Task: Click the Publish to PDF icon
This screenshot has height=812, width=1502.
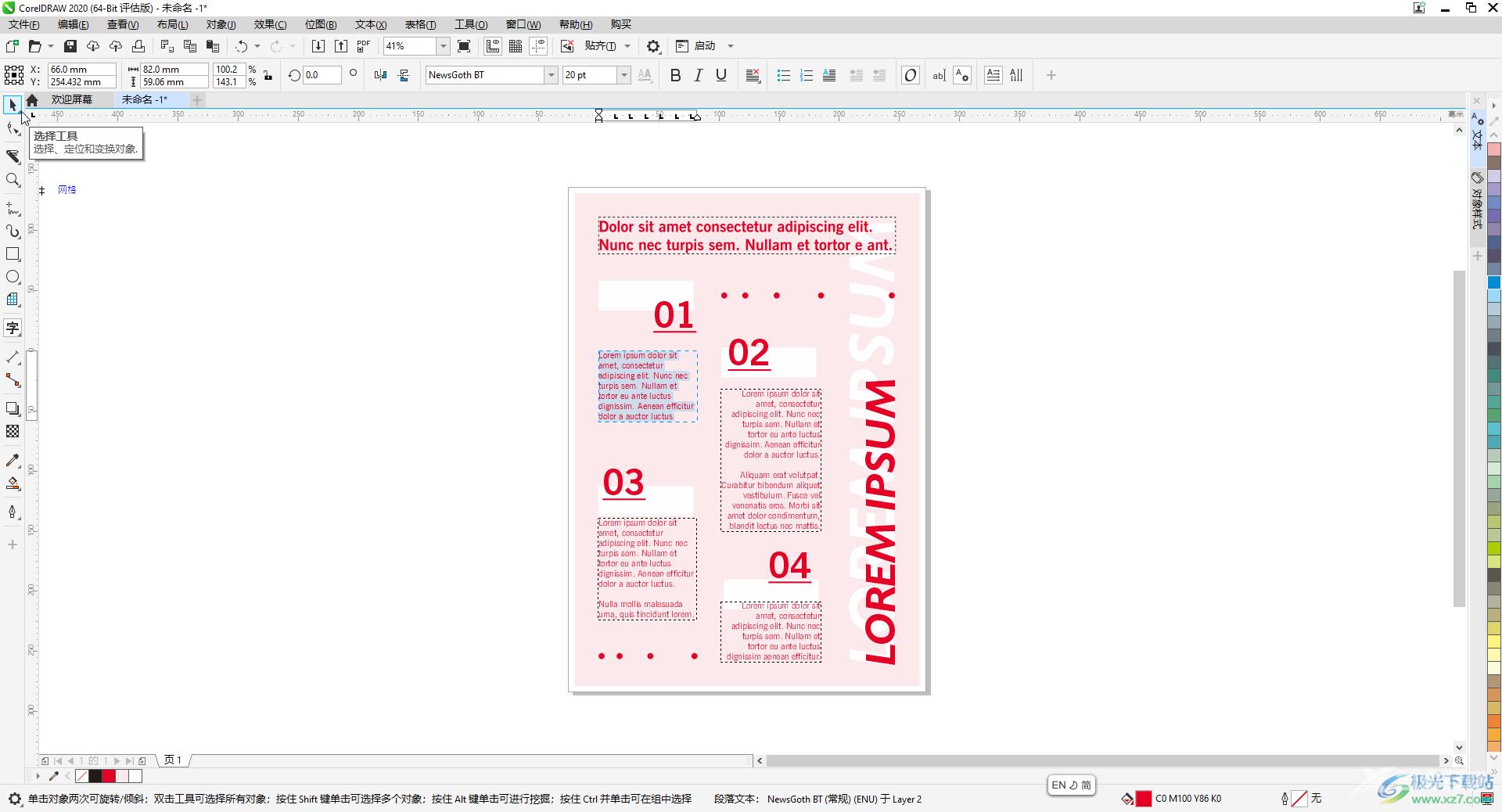Action: click(364, 46)
